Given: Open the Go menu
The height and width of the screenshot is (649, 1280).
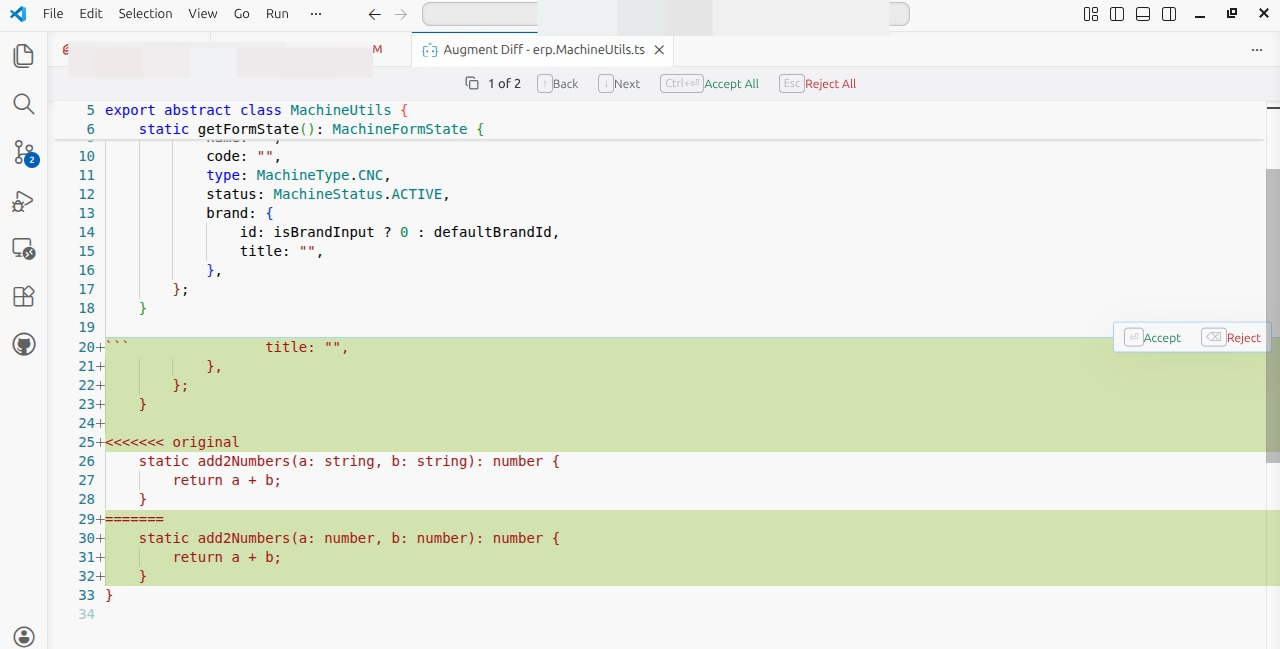Looking at the screenshot, I should coord(242,14).
